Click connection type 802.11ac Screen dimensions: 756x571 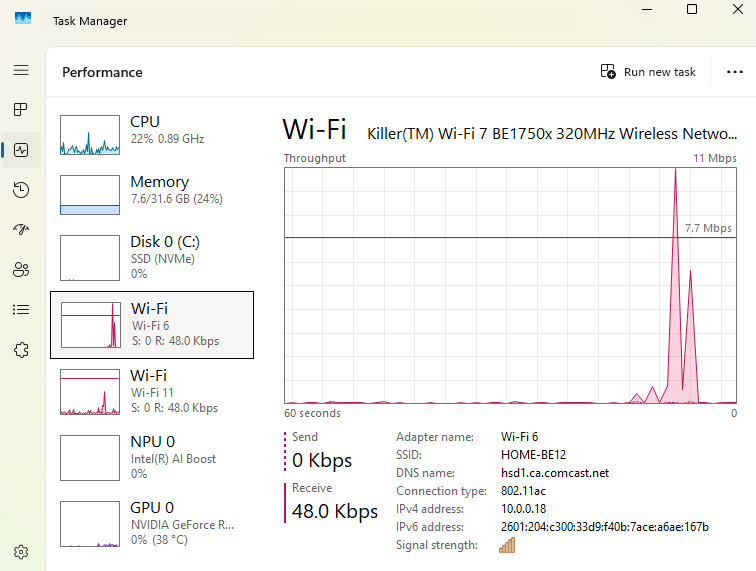coord(523,491)
